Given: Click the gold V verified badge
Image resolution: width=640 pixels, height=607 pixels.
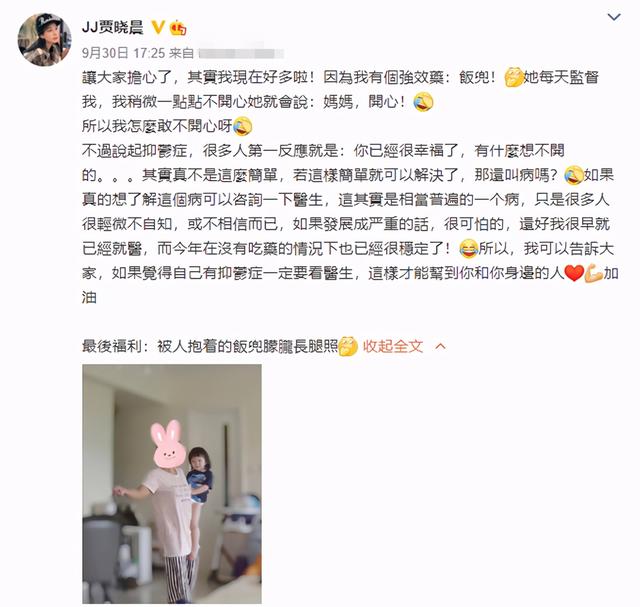Looking at the screenshot, I should click(x=158, y=27).
